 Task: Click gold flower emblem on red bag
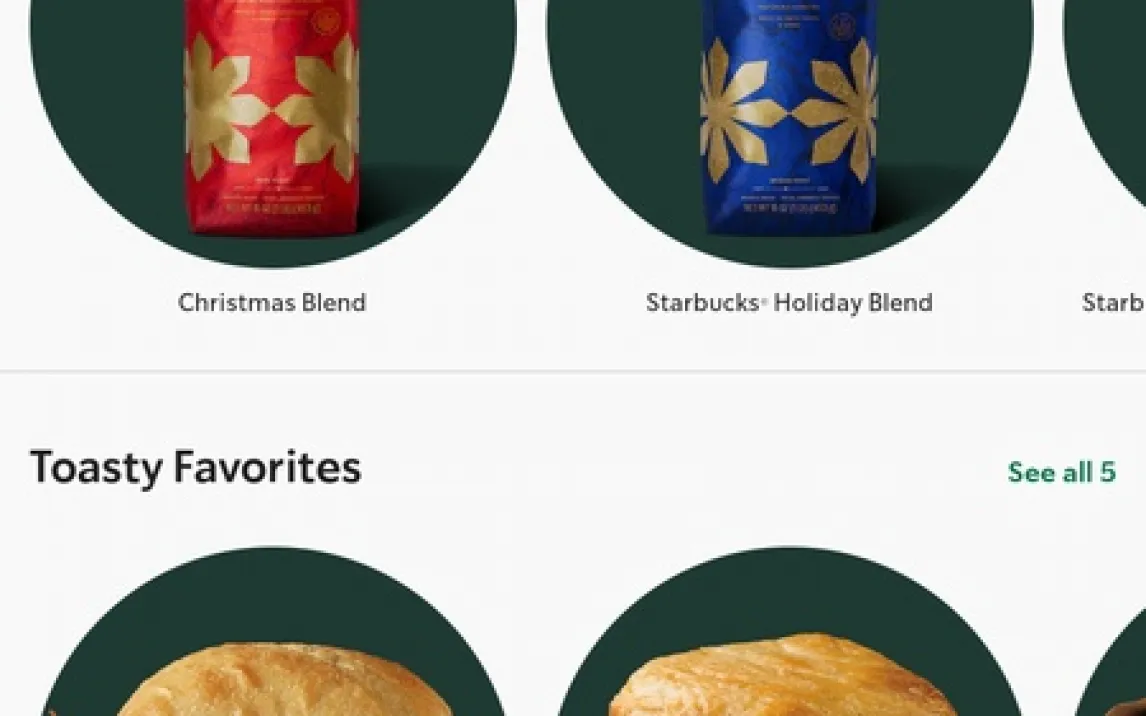(x=272, y=108)
